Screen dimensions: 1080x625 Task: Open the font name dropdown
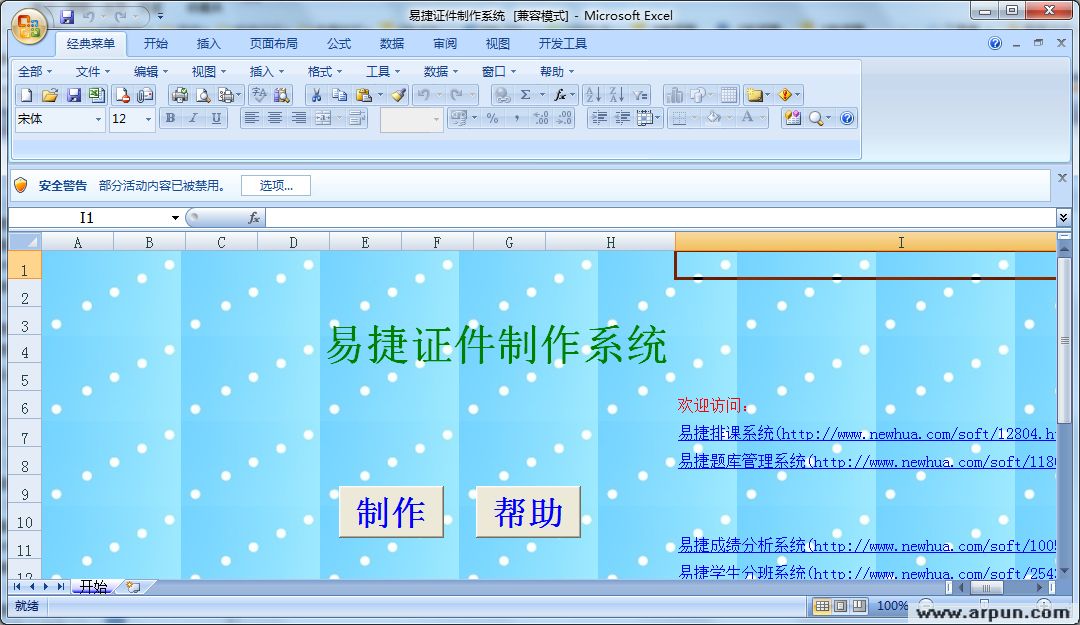[100, 118]
